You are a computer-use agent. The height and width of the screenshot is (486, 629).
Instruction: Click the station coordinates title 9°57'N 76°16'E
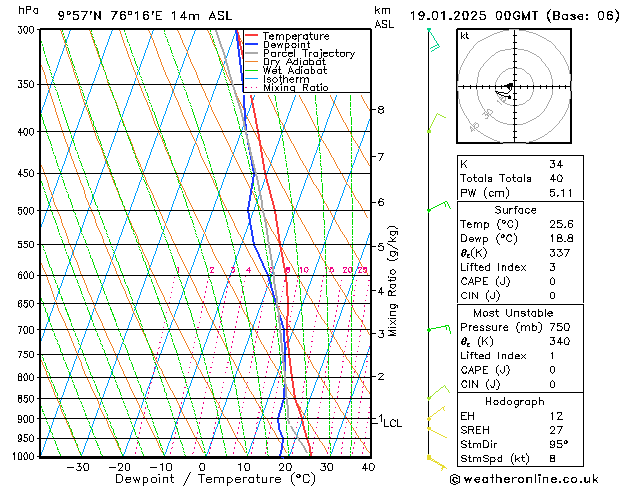point(110,16)
